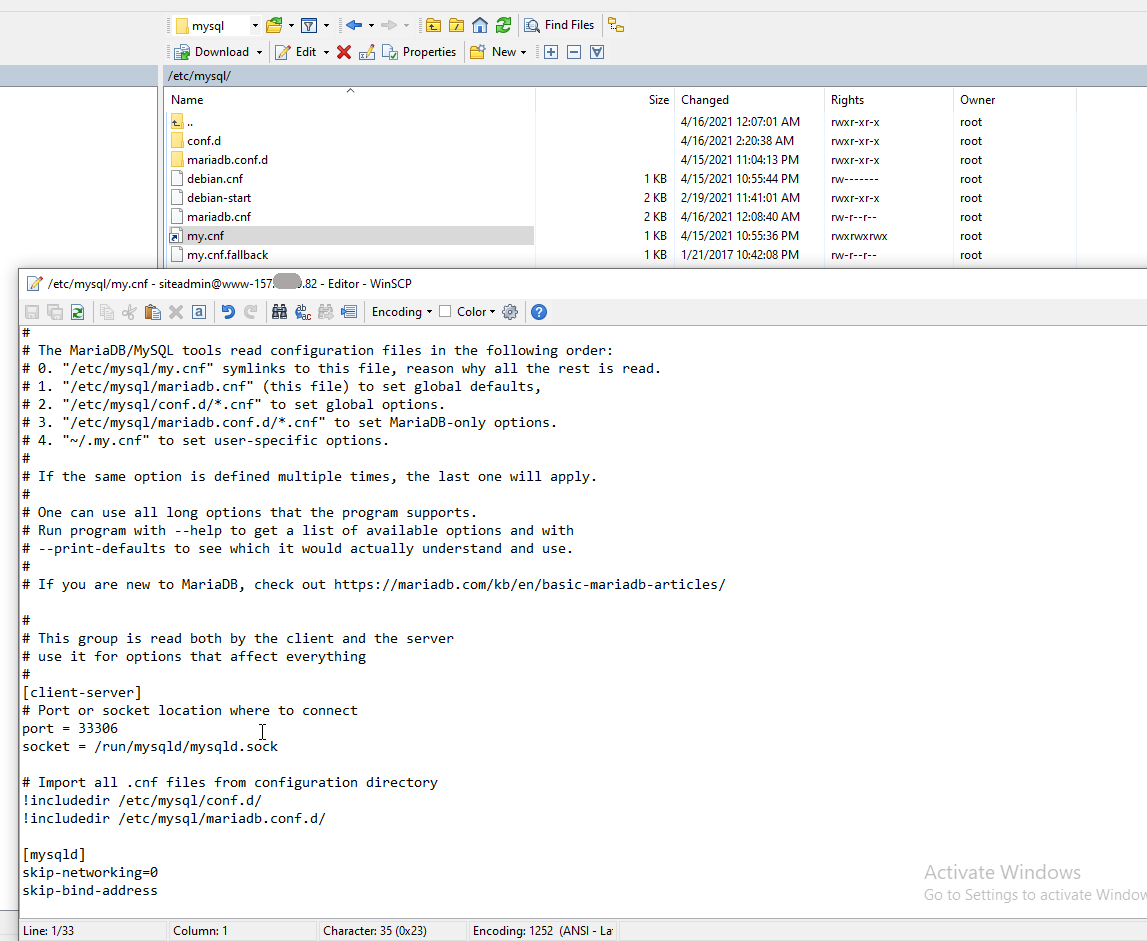The height and width of the screenshot is (941, 1147).
Task: Expand the Edit dropdown arrow
Action: (x=326, y=53)
